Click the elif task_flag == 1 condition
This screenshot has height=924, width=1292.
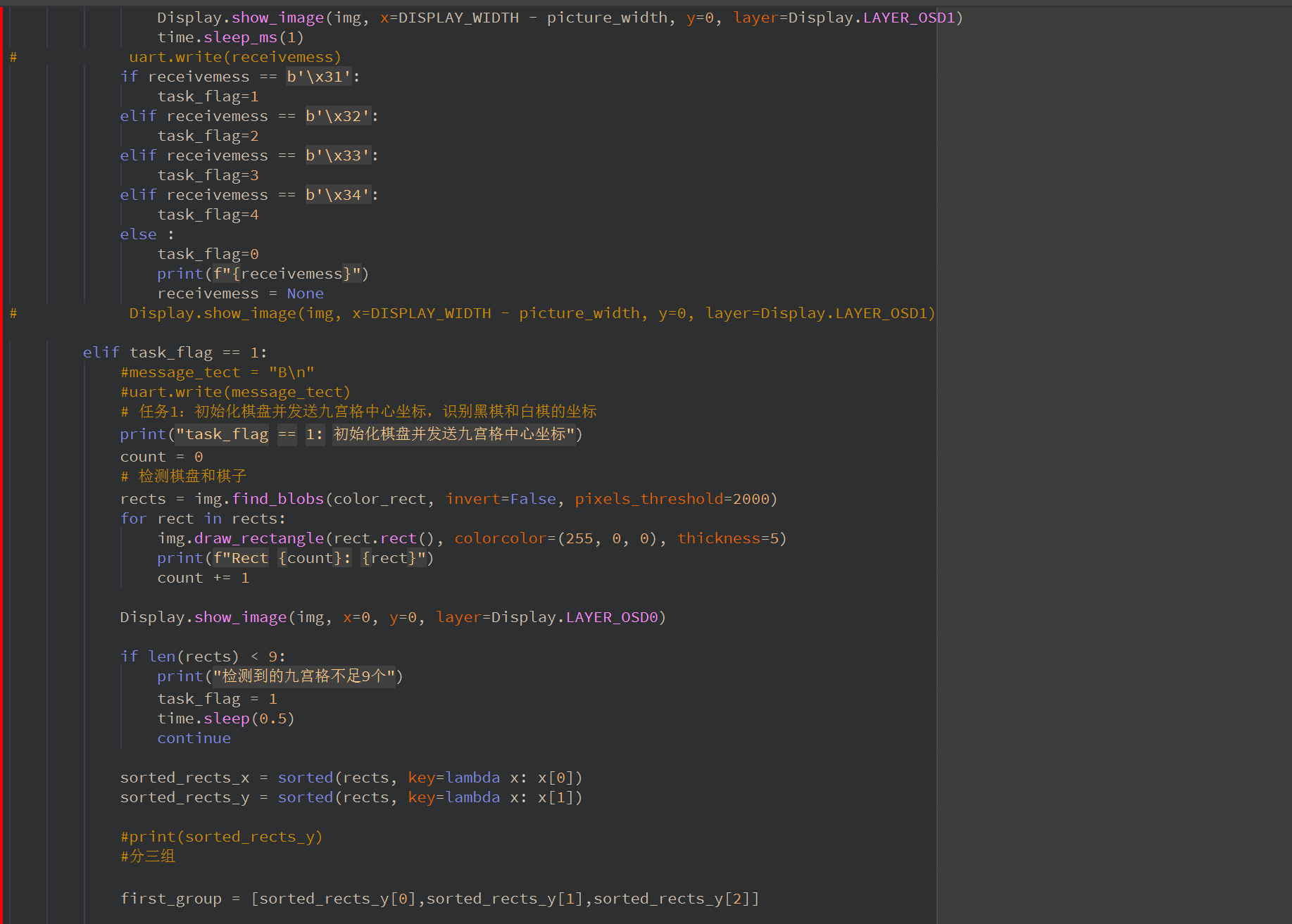(175, 353)
